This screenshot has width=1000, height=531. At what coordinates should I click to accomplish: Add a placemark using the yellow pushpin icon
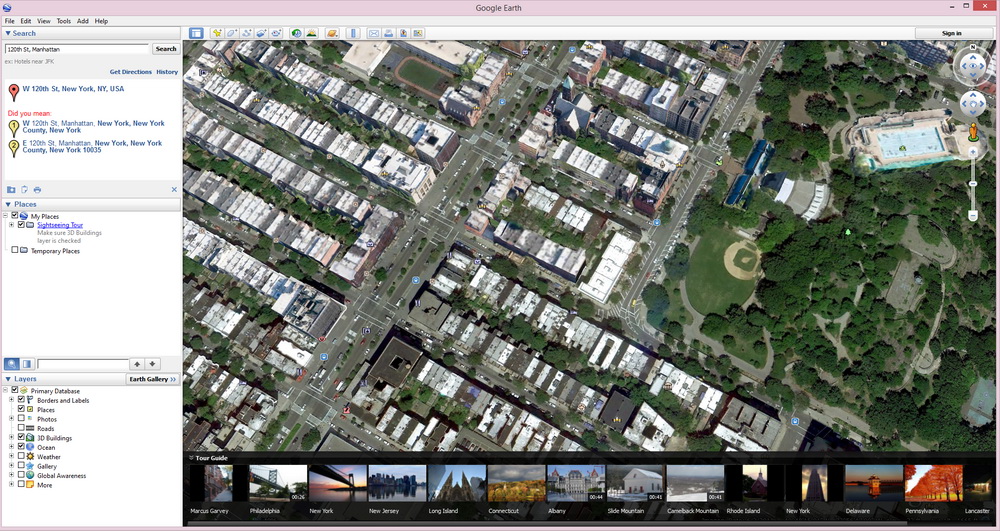(x=217, y=33)
